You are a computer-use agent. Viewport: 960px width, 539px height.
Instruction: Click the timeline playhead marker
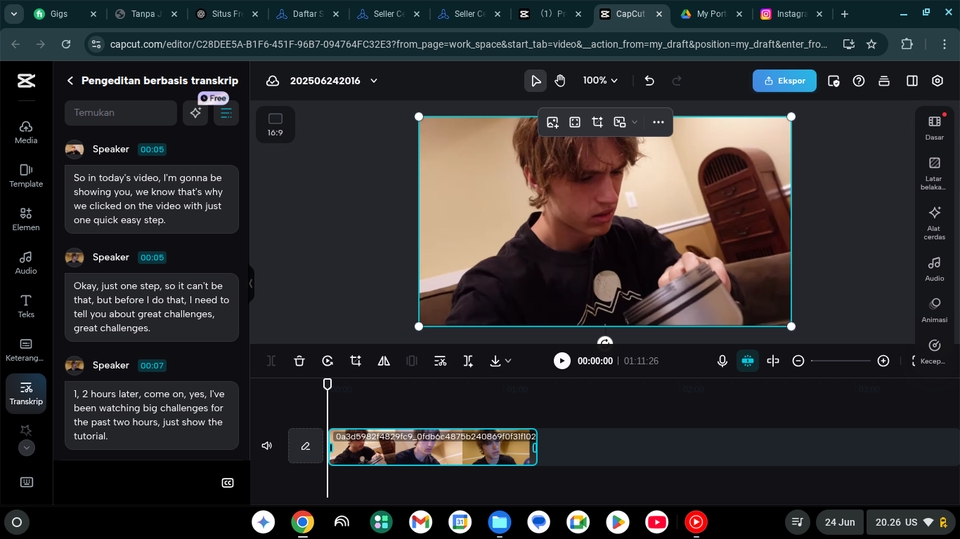point(328,384)
